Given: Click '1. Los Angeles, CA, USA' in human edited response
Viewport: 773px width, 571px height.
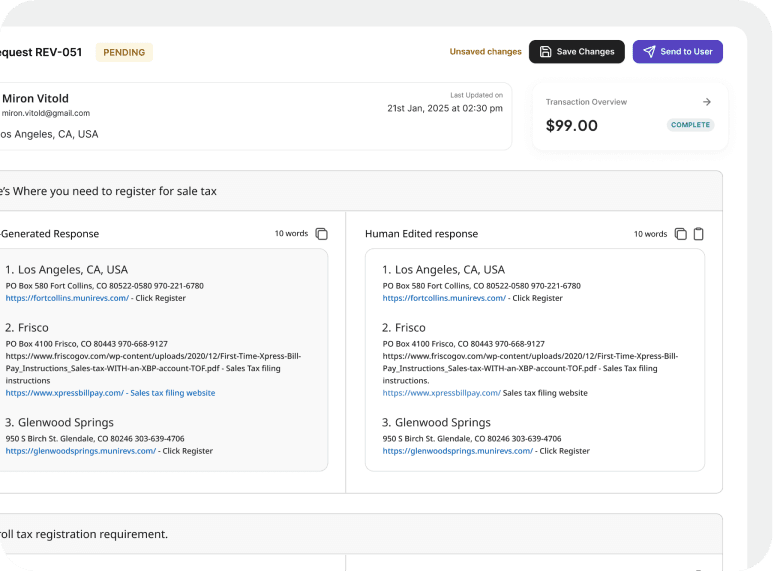Looking at the screenshot, I should click(x=443, y=270).
